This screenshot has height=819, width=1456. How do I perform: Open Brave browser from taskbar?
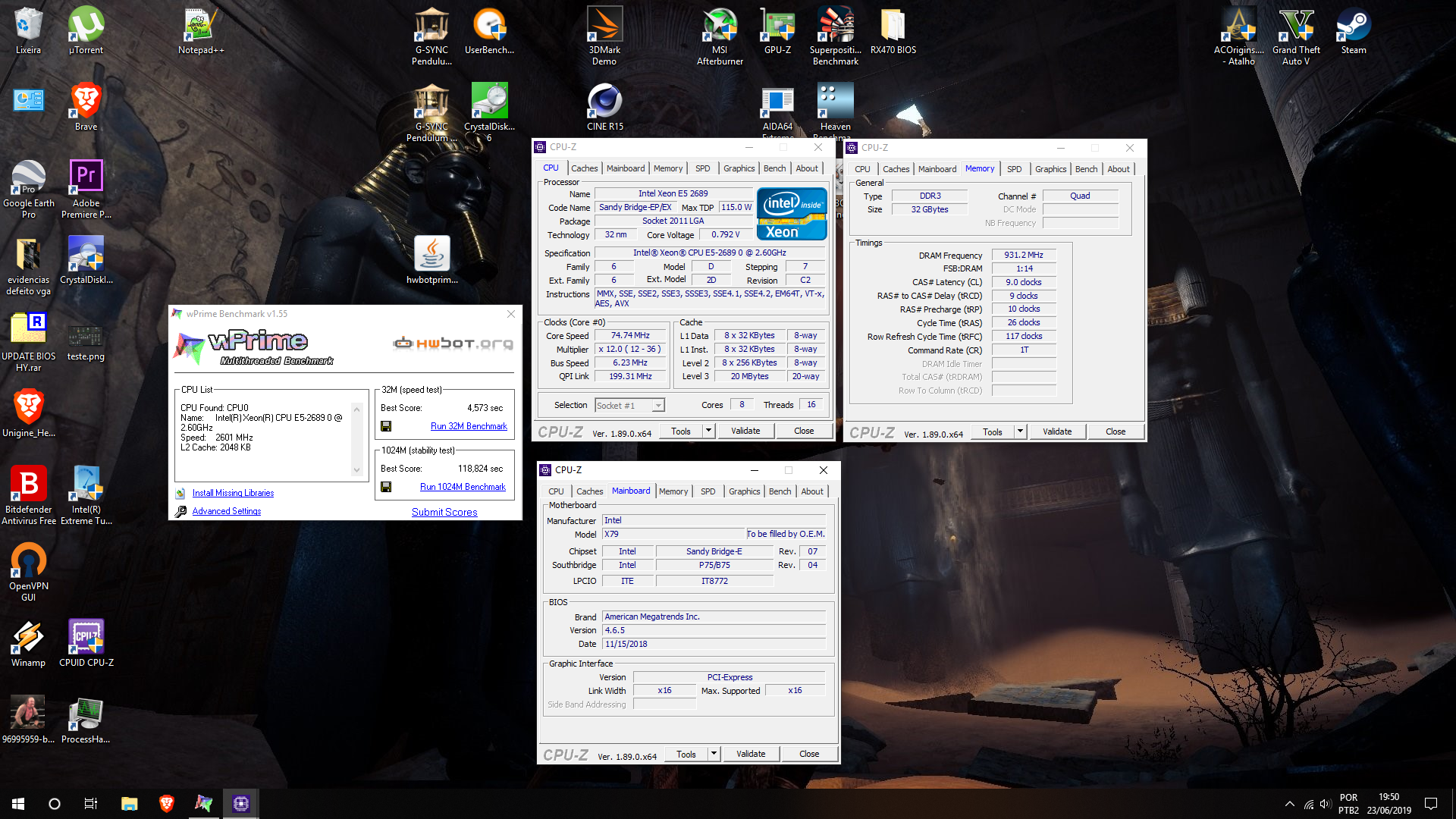click(x=166, y=803)
